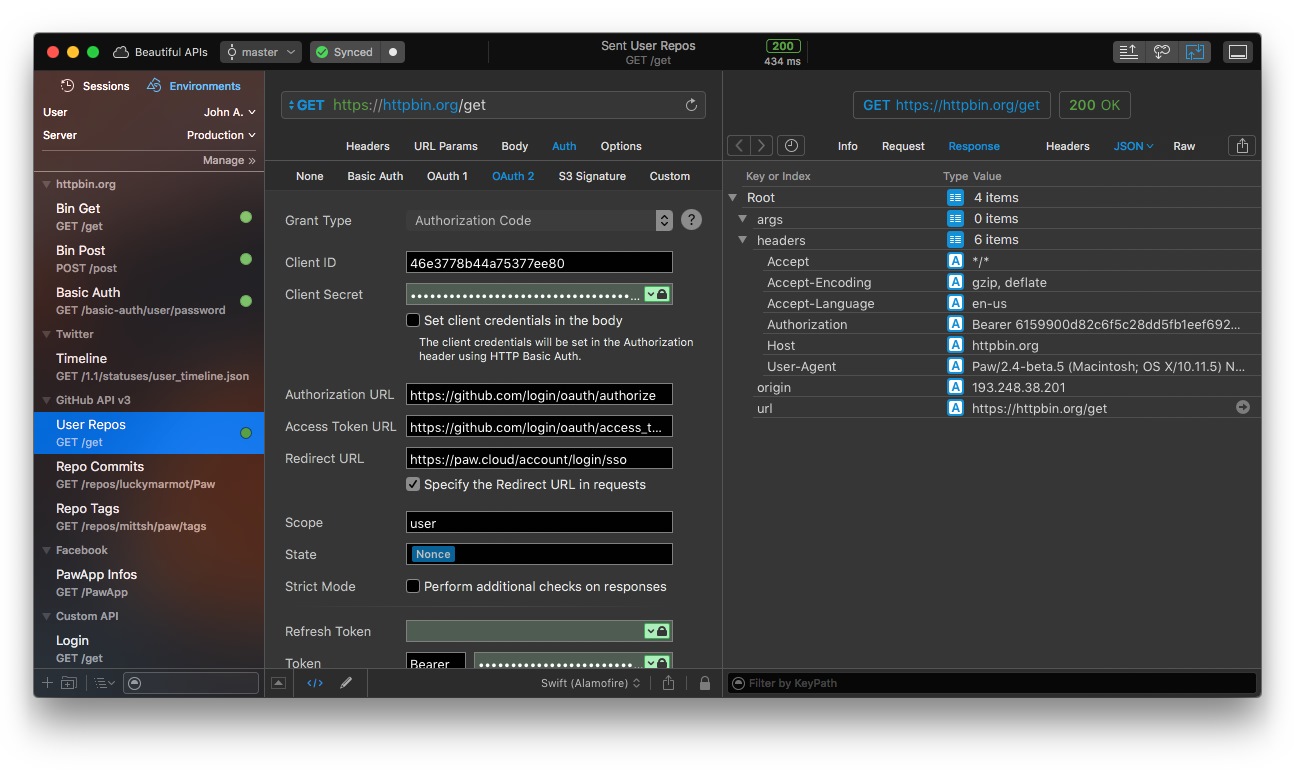The height and width of the screenshot is (778, 1294).
Task: Uncheck Specify the Redirect URL in requests
Action: click(412, 484)
